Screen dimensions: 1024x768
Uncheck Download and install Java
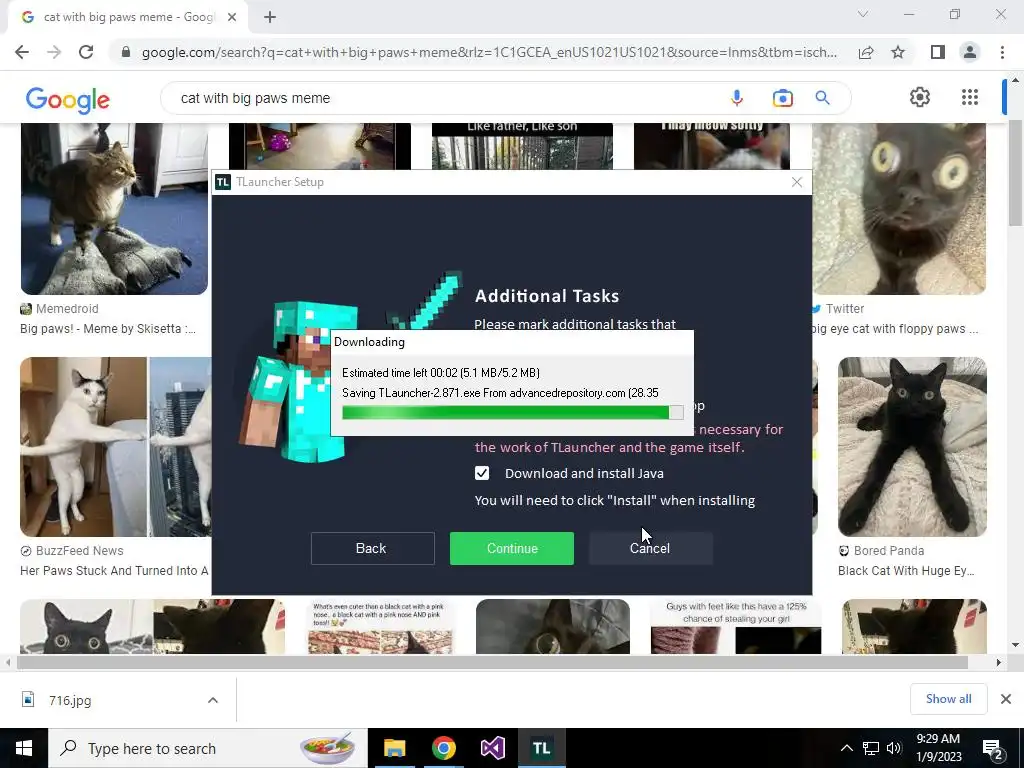pos(482,473)
